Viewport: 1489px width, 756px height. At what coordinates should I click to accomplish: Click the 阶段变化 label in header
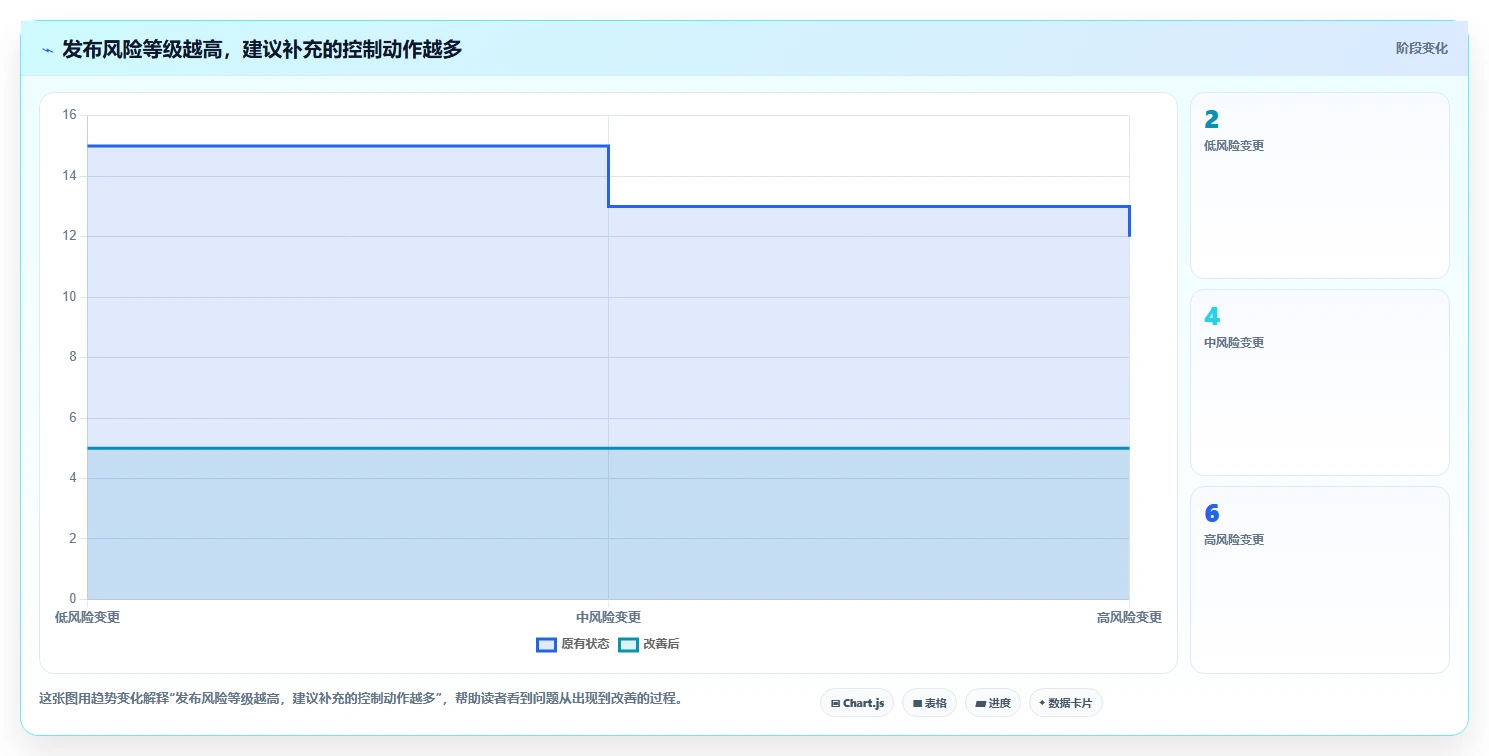tap(1421, 48)
